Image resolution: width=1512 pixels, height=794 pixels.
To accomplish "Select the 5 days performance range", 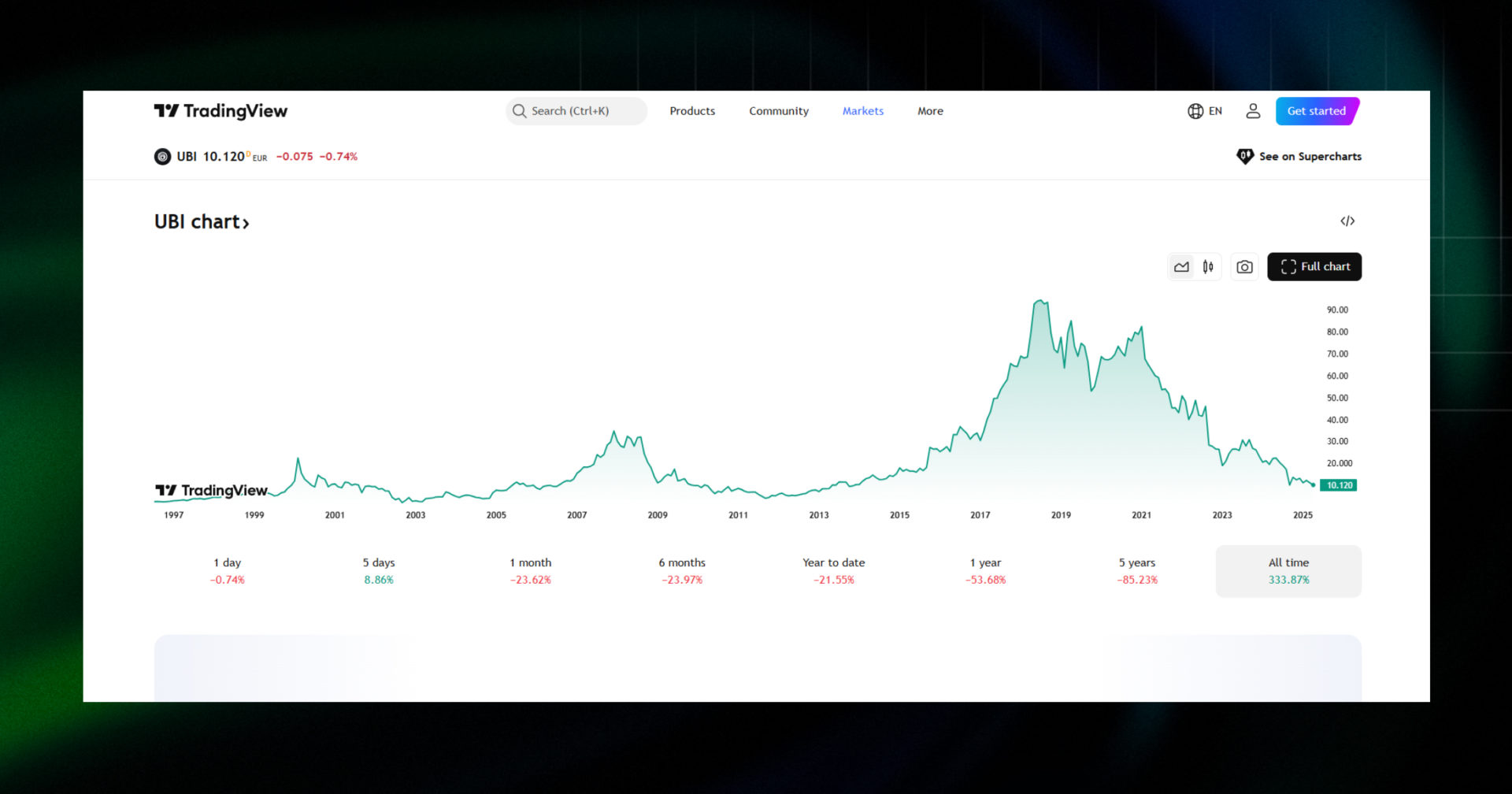I will click(379, 571).
